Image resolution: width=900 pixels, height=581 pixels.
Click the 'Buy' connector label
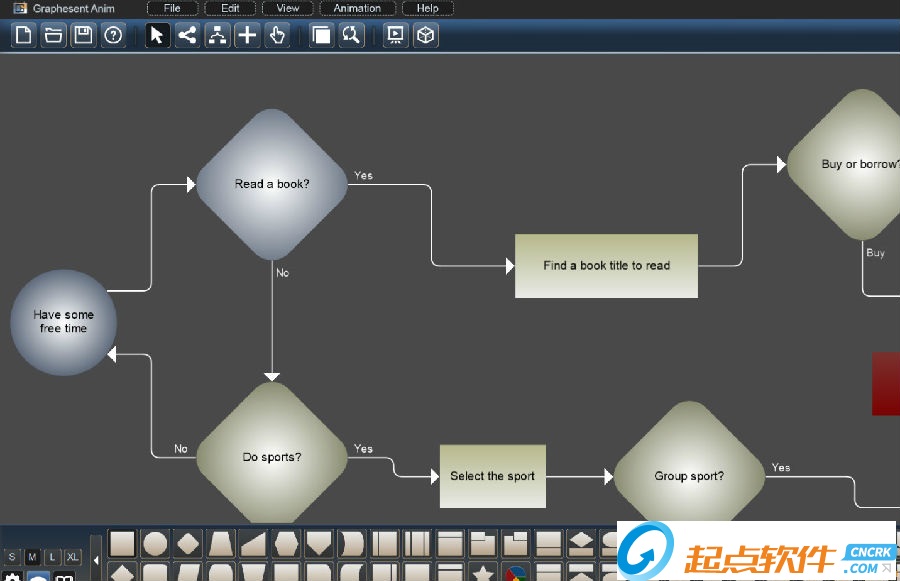pos(875,253)
